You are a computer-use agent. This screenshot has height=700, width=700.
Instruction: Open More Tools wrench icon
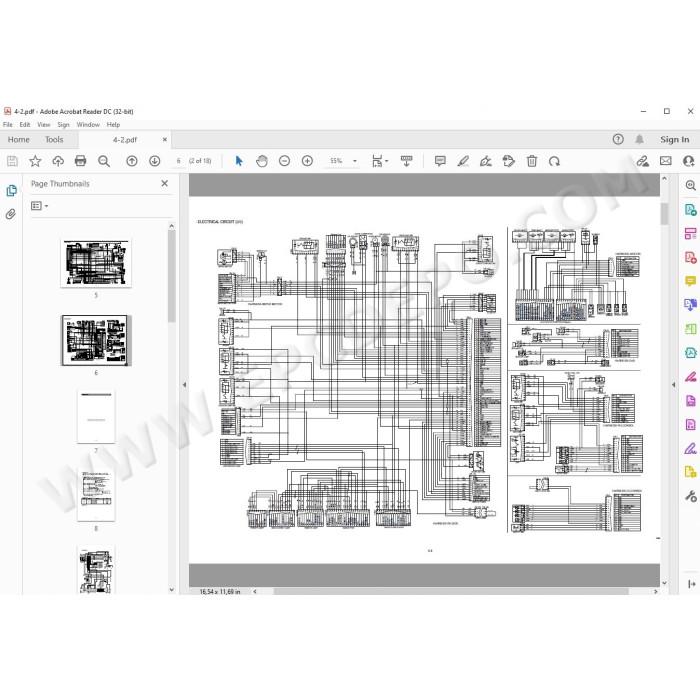[691, 496]
